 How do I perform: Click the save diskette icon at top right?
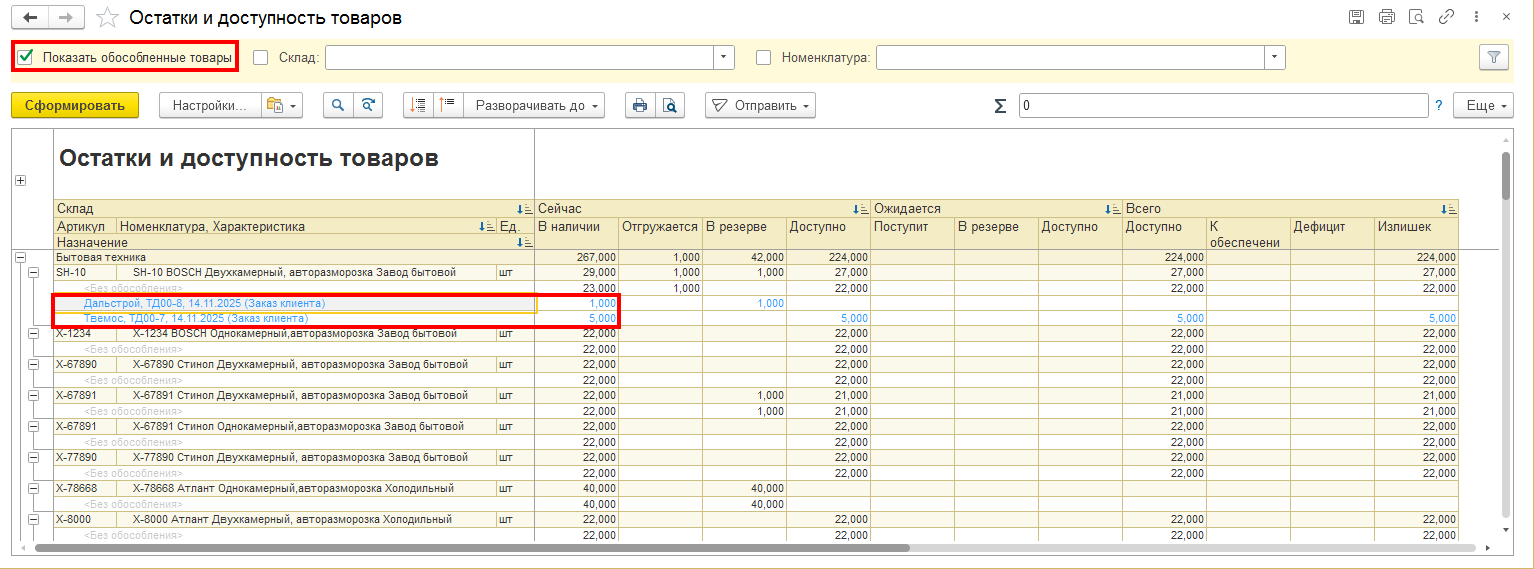(x=1356, y=17)
